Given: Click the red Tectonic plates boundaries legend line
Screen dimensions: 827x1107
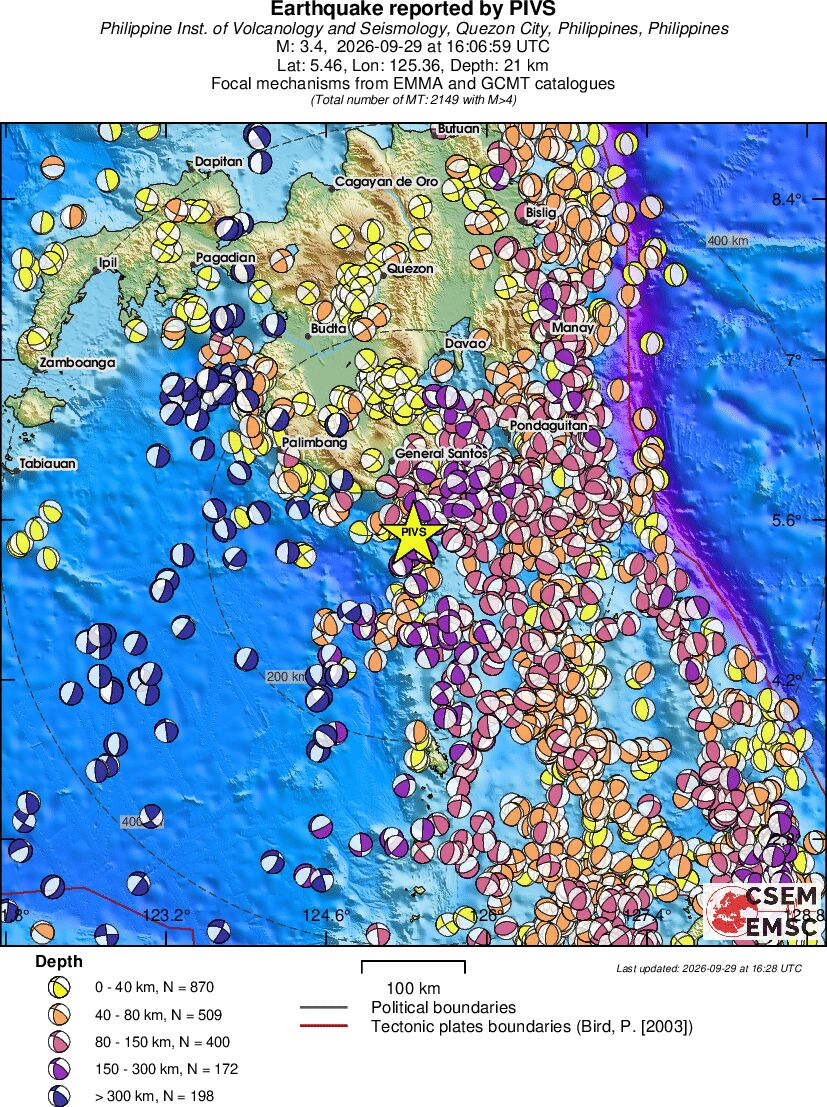Looking at the screenshot, I should tap(323, 1026).
